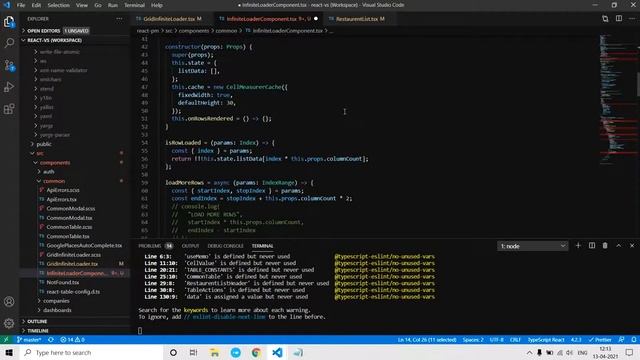
Task: Open File Explorer from taskbar
Action: click(214, 352)
